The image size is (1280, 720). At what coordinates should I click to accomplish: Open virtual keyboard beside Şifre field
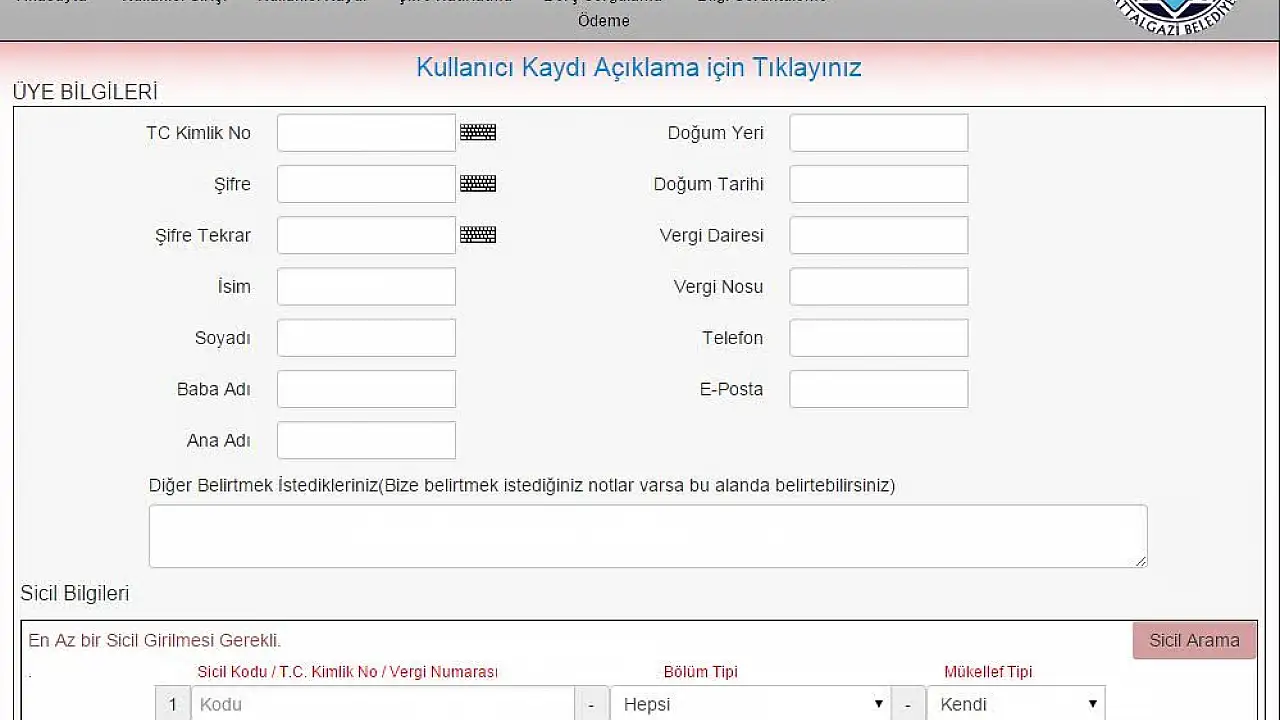click(x=478, y=183)
